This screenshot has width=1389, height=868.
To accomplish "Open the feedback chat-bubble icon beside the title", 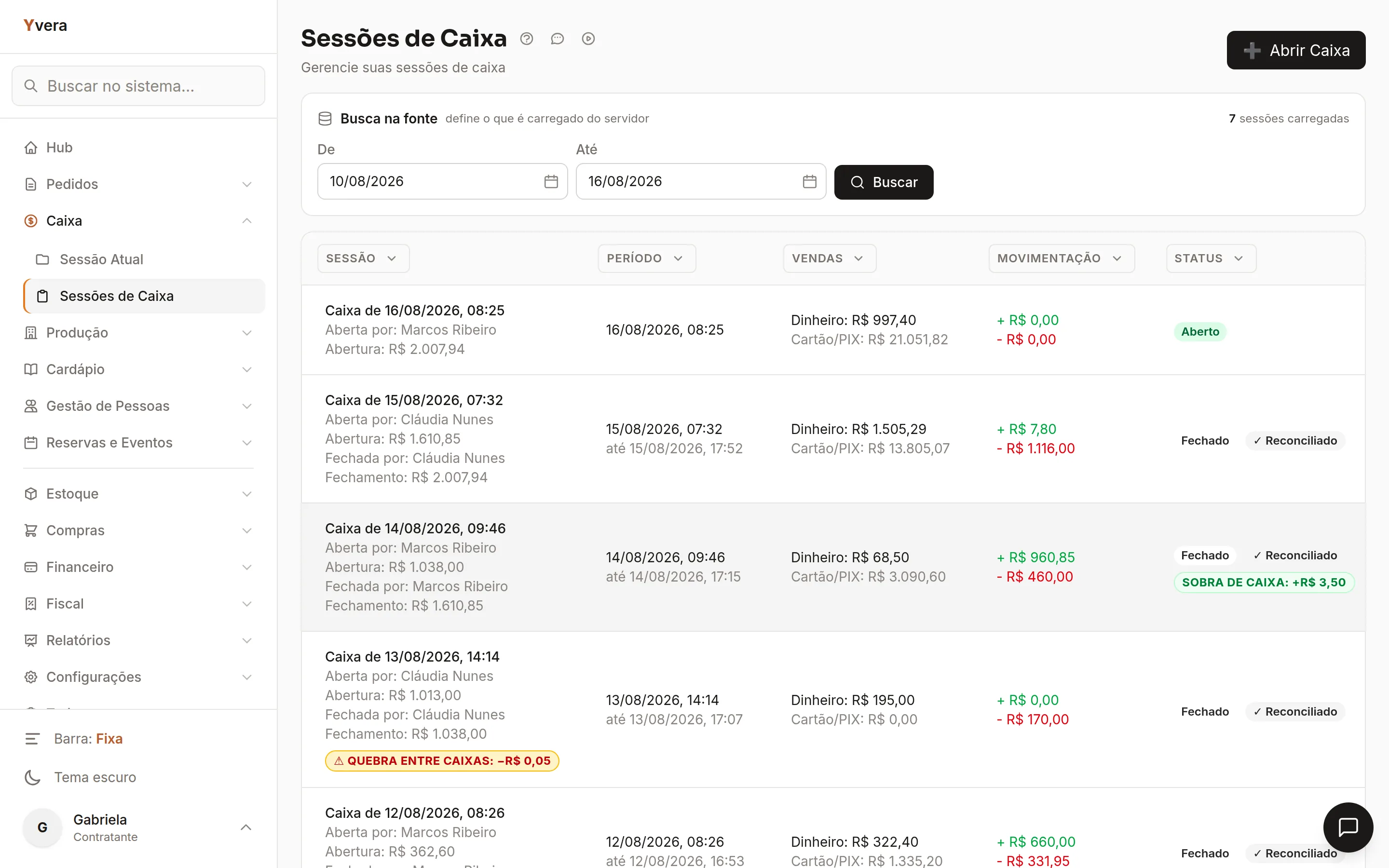I will tap(558, 39).
